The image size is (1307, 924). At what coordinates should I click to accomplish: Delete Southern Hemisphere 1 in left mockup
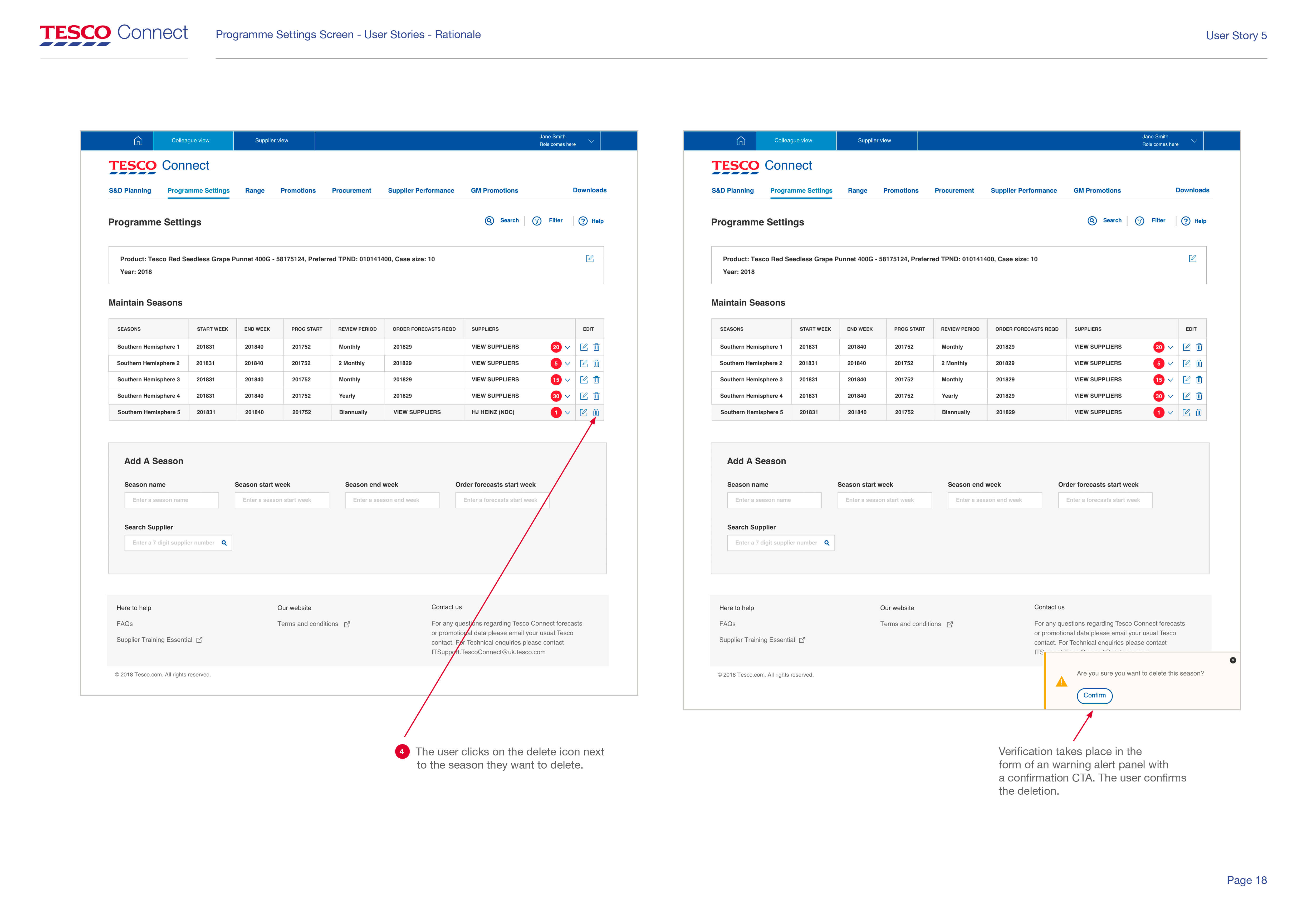[596, 347]
